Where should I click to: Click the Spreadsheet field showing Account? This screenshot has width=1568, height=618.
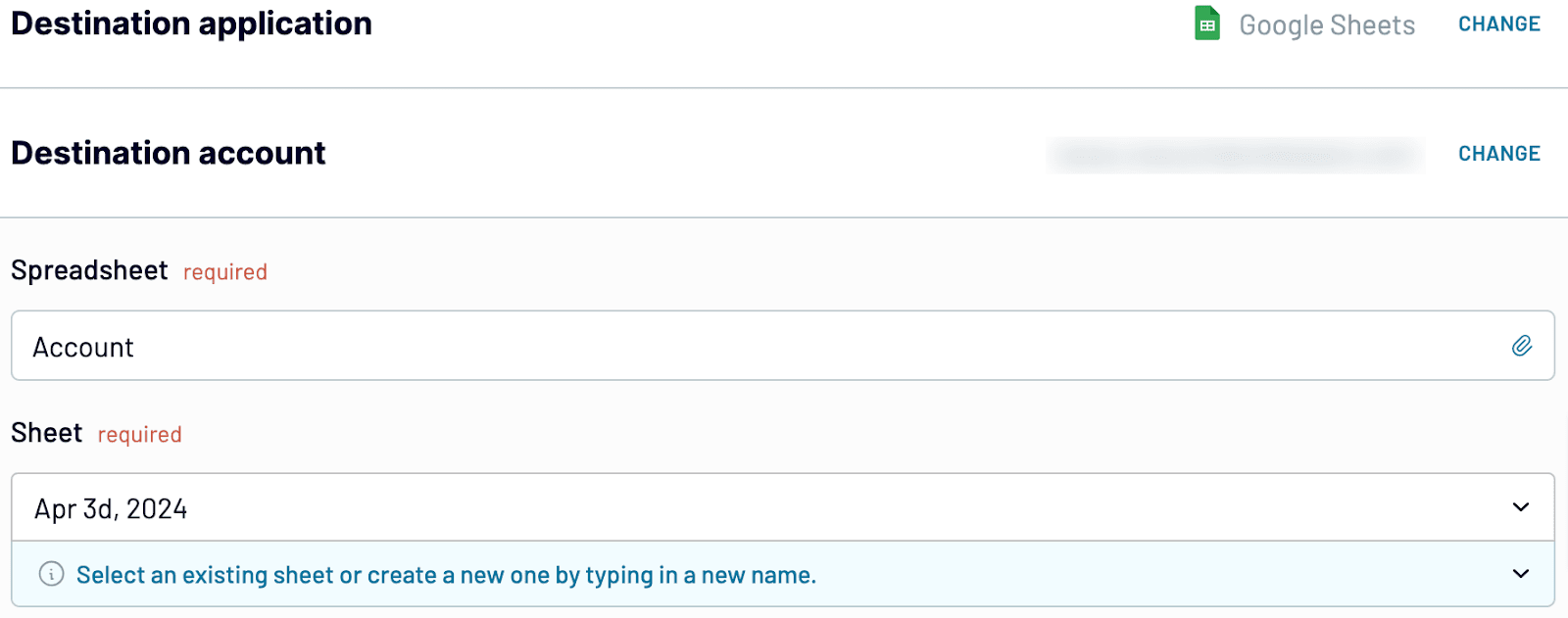pos(783,346)
